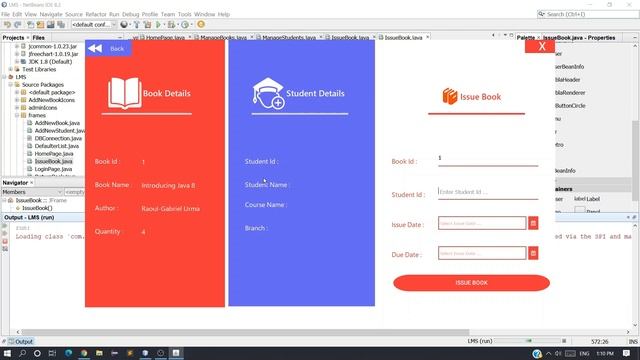This screenshot has height=360, width=640.
Task: Open the Tools menu
Action: 184,14
